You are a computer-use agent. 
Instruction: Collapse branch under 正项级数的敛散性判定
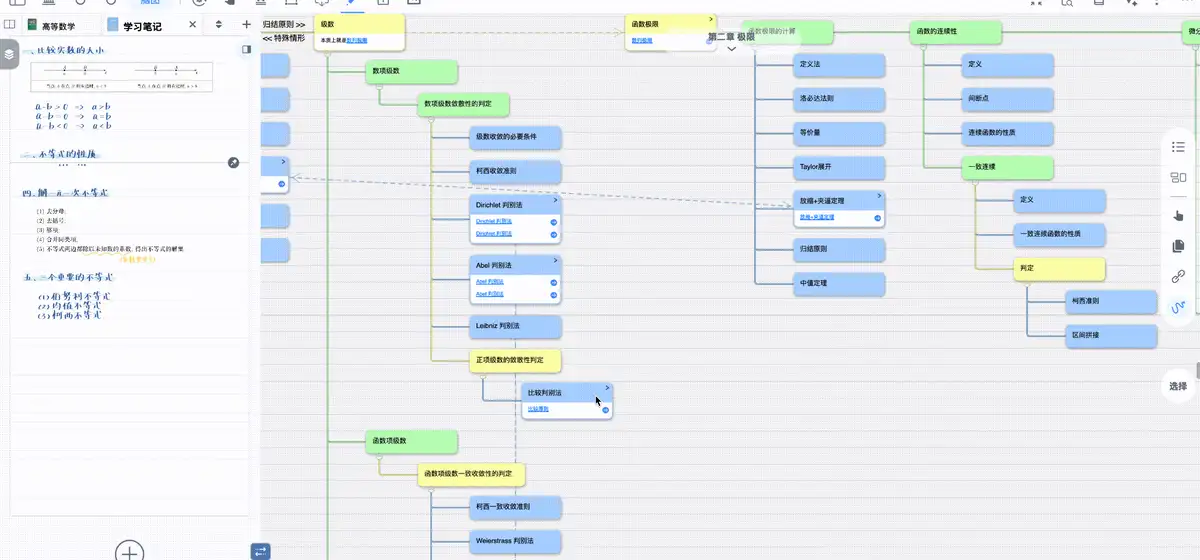tap(483, 376)
